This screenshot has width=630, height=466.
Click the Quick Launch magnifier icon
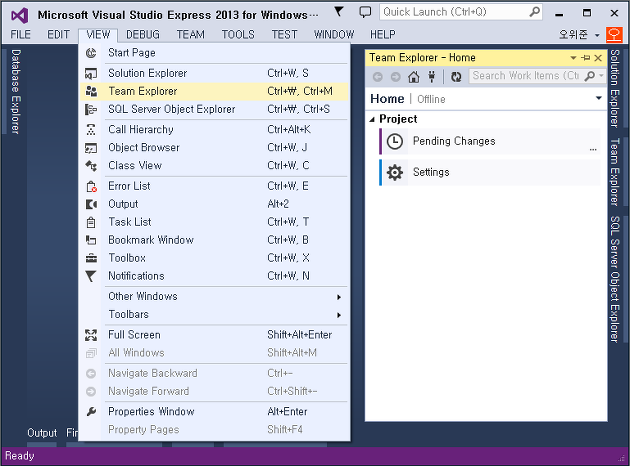(x=534, y=12)
